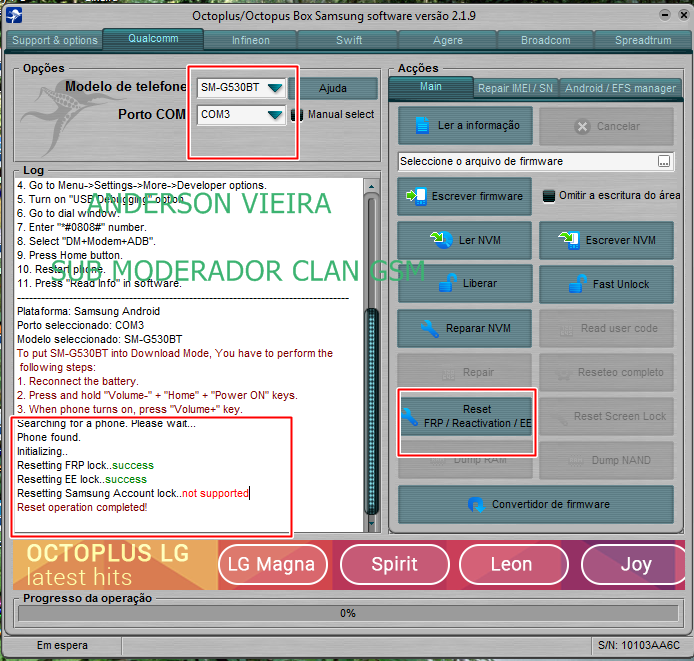Click log line 'Resetting Samsung Account lock..not supported'
694x661 pixels.
[133, 493]
